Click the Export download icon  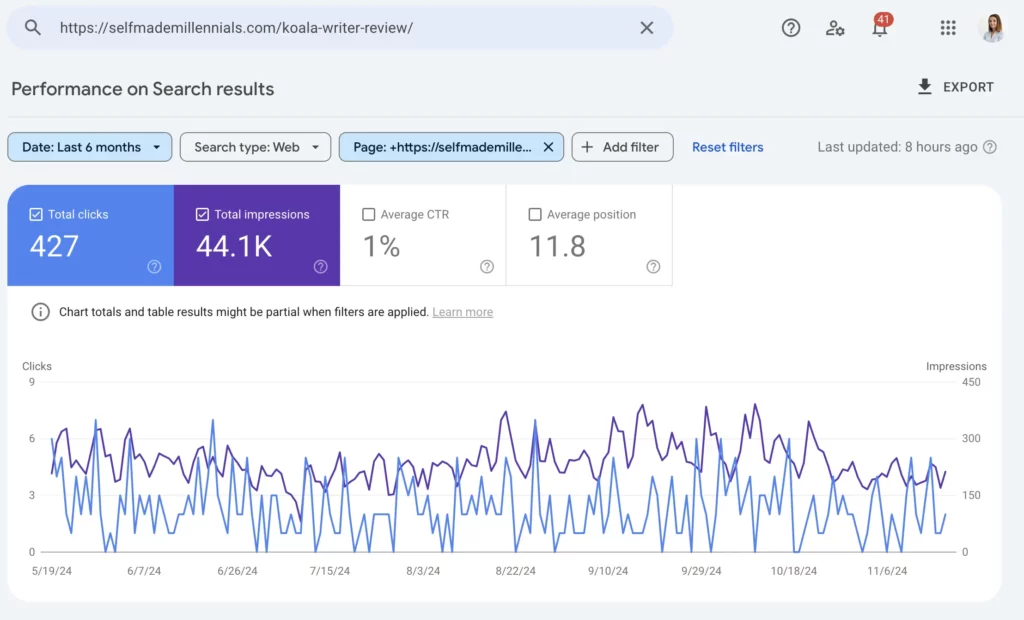pos(924,87)
